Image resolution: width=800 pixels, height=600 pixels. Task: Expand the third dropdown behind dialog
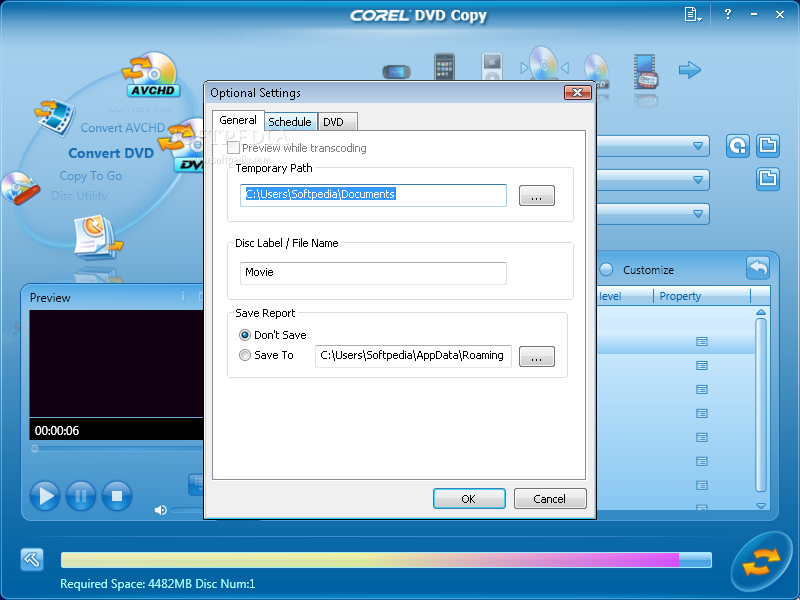(698, 213)
